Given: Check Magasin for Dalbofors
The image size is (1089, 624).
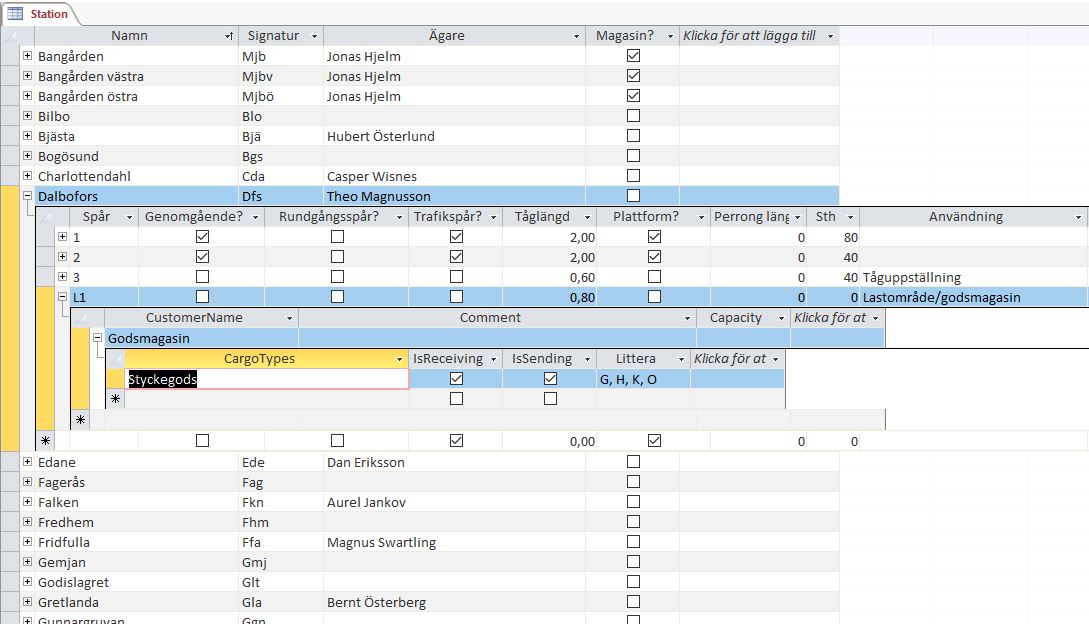Looking at the screenshot, I should point(633,196).
